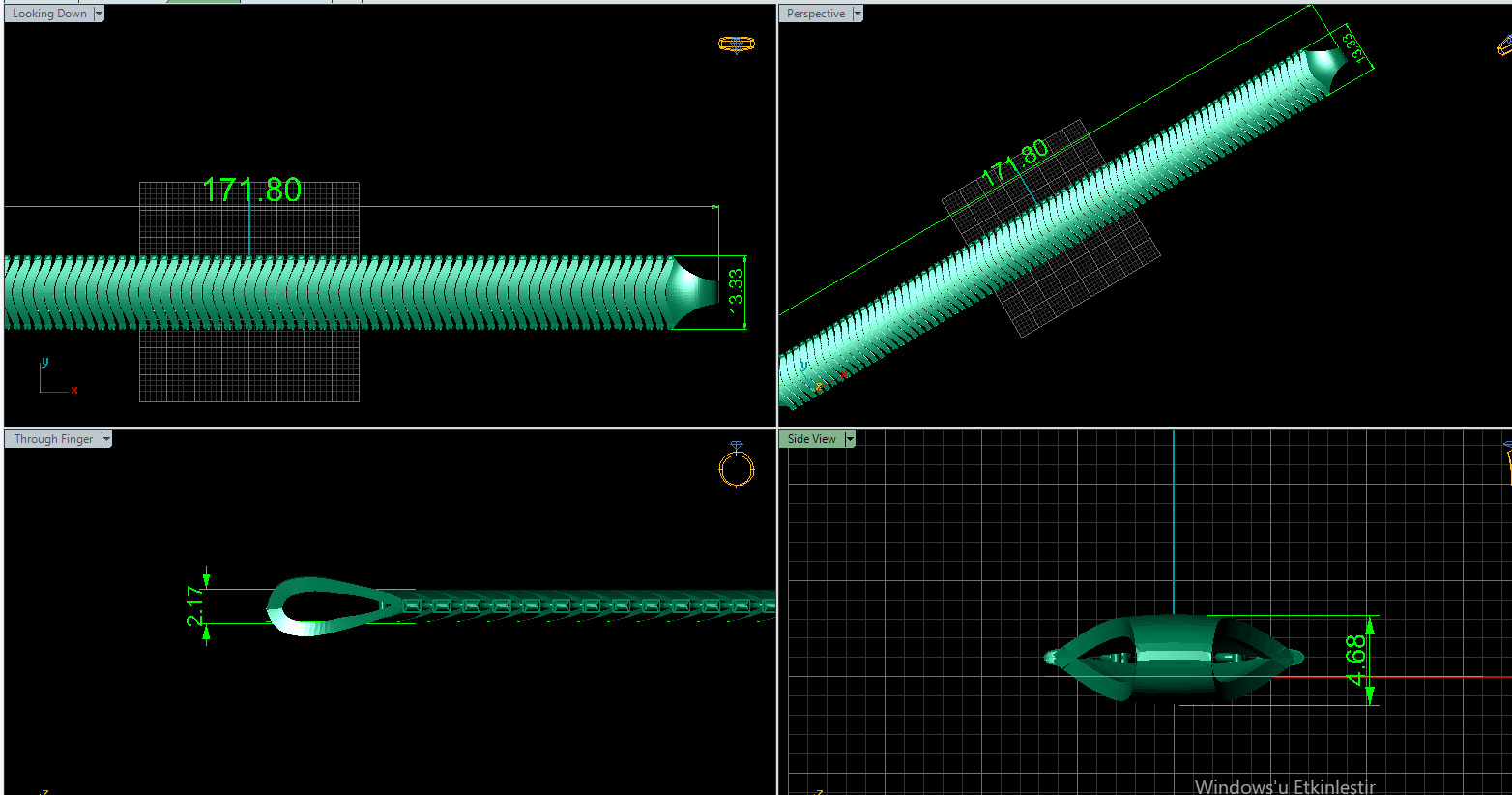Image resolution: width=1512 pixels, height=795 pixels.
Task: Click the ring icon in Perspective viewport corner
Action: (1505, 45)
